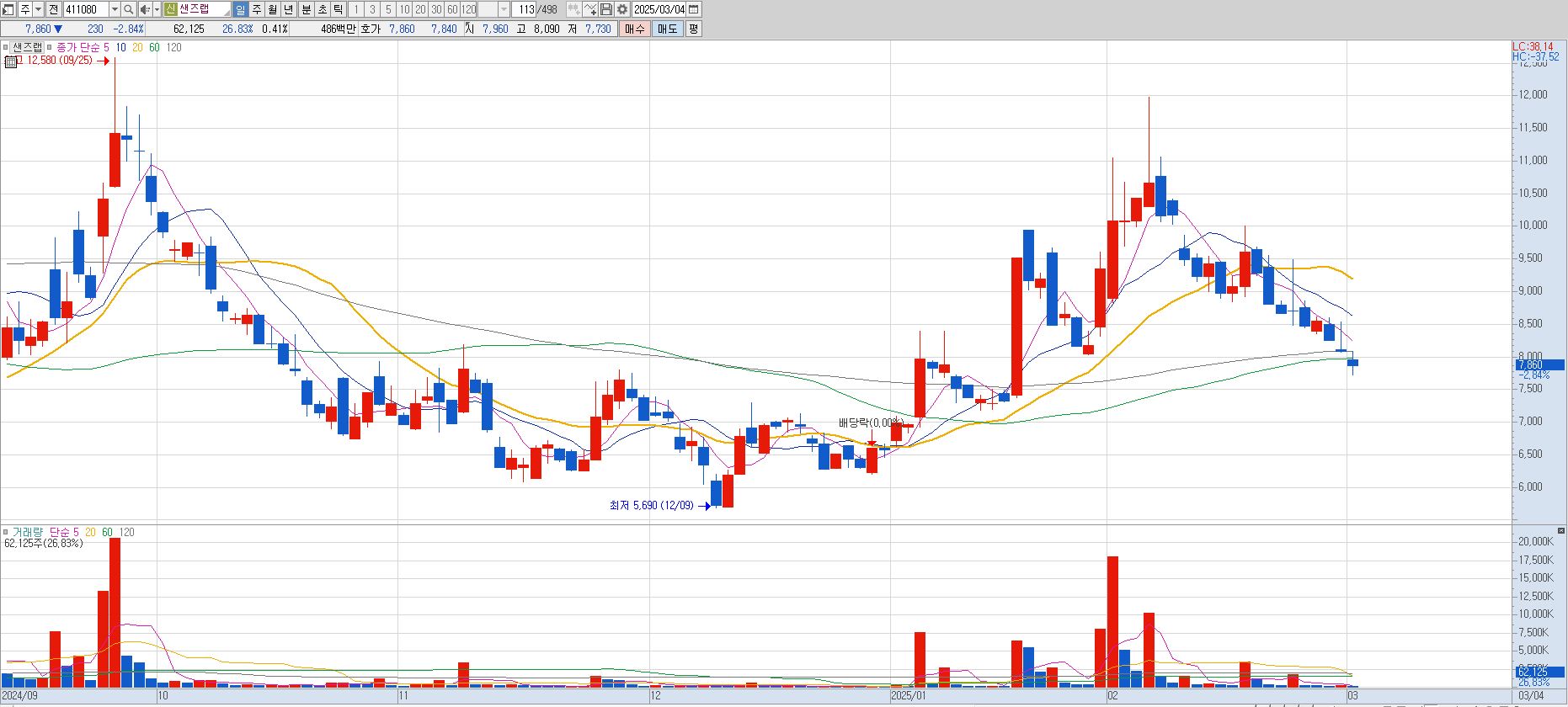Open the calendar date picker icon
The height and width of the screenshot is (707, 1568).
click(693, 9)
